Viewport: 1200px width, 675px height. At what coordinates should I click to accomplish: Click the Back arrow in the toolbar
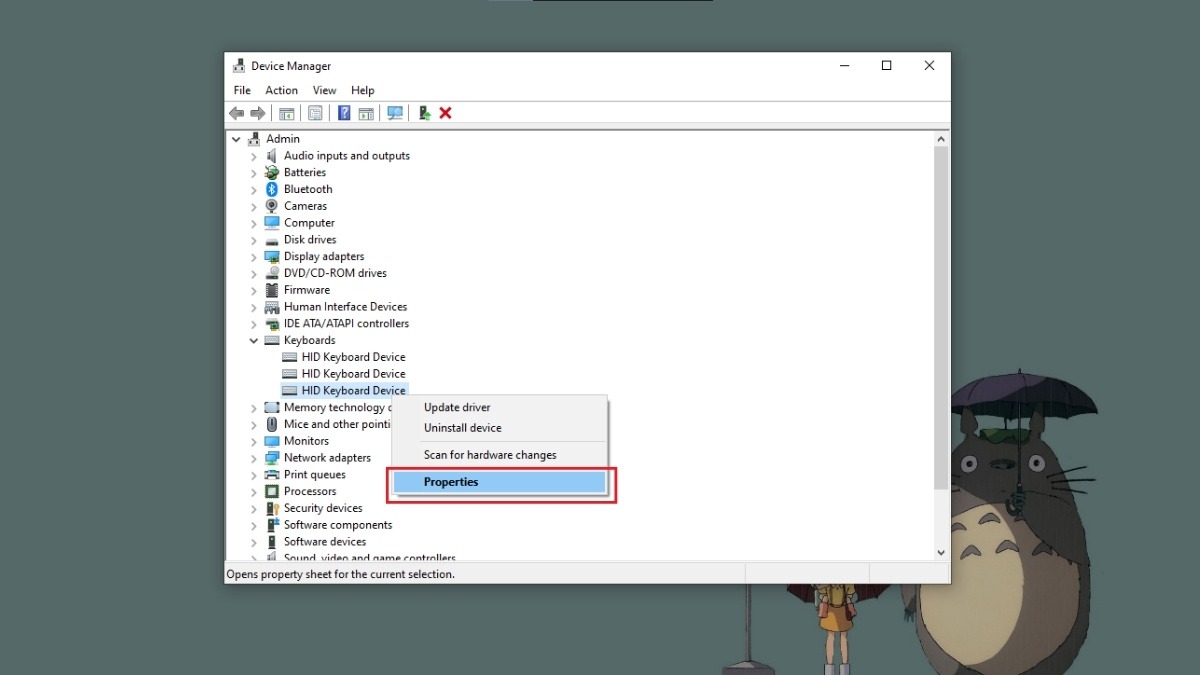tap(236, 113)
